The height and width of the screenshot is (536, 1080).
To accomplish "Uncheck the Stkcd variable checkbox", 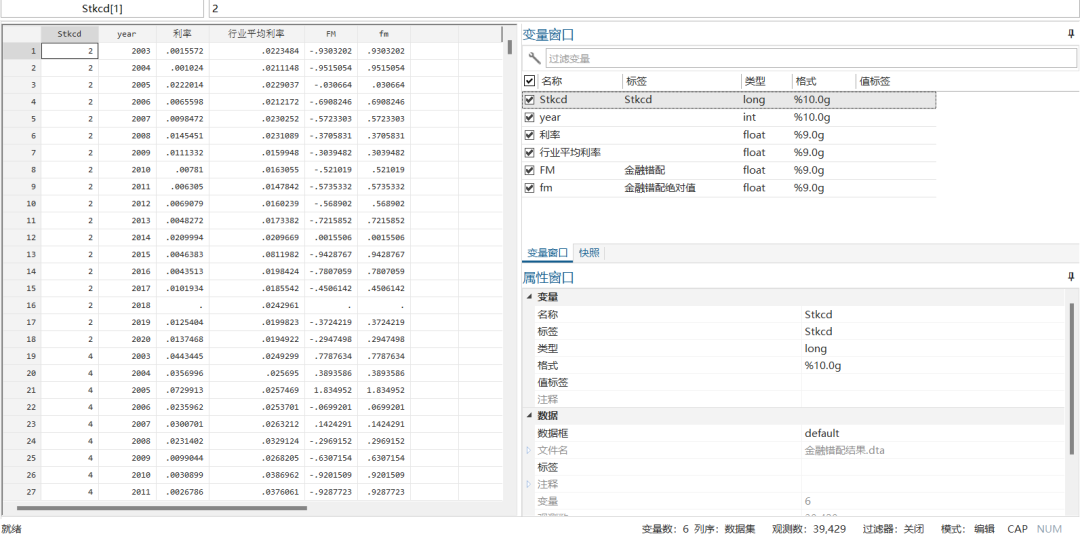I will click(x=530, y=100).
